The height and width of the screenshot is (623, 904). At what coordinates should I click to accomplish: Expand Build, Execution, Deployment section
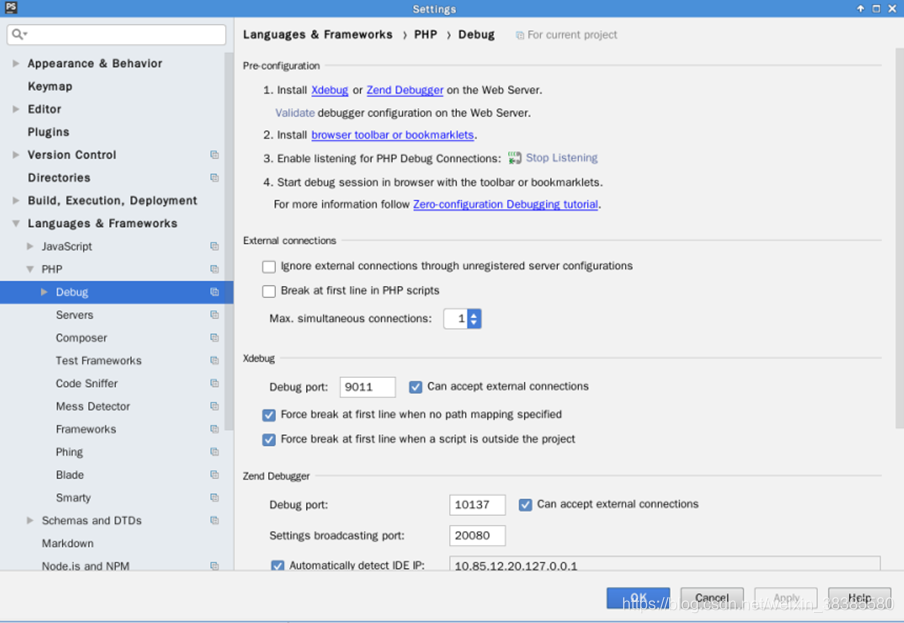click(x=16, y=200)
